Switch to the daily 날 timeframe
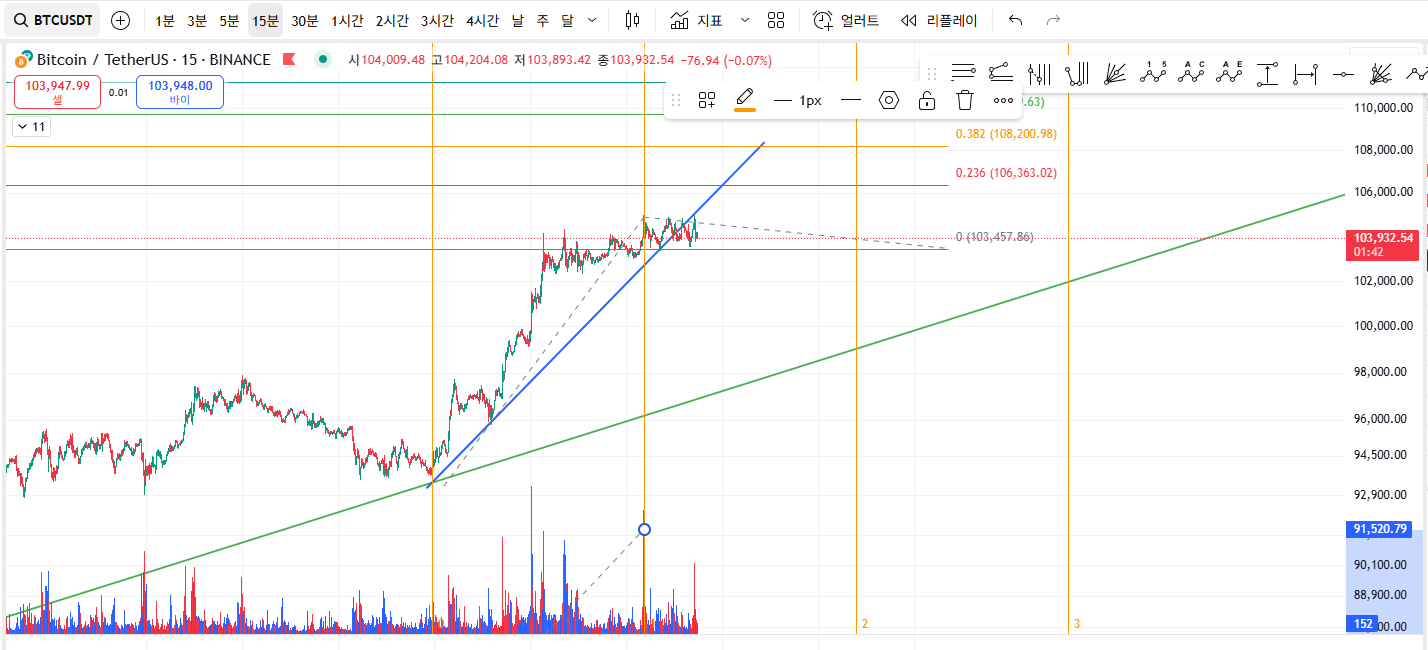Screen dimensions: 1428x650 pyautogui.click(x=517, y=20)
